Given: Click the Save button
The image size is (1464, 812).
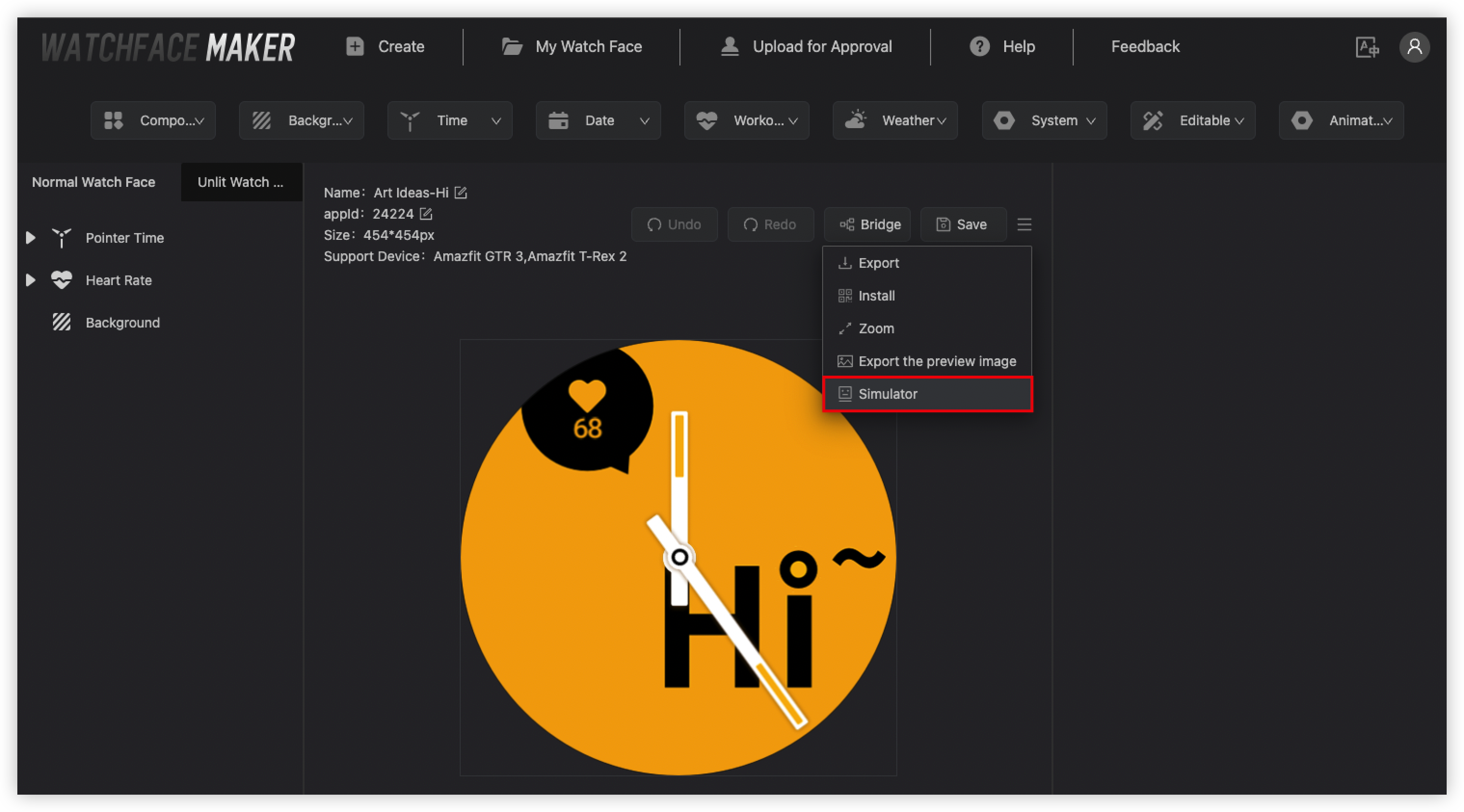Looking at the screenshot, I should pos(962,224).
